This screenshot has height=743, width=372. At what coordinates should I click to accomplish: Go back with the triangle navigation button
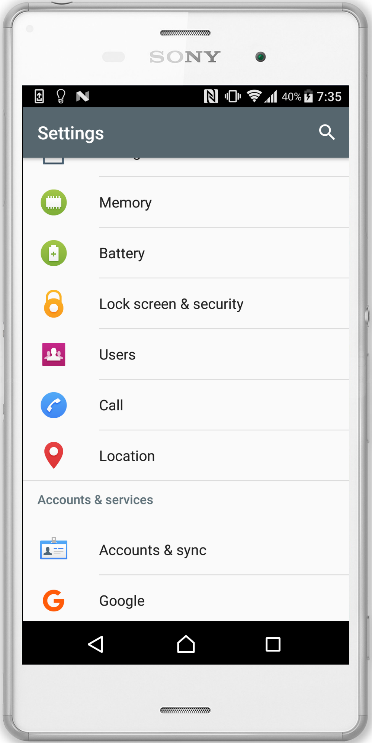[96, 643]
